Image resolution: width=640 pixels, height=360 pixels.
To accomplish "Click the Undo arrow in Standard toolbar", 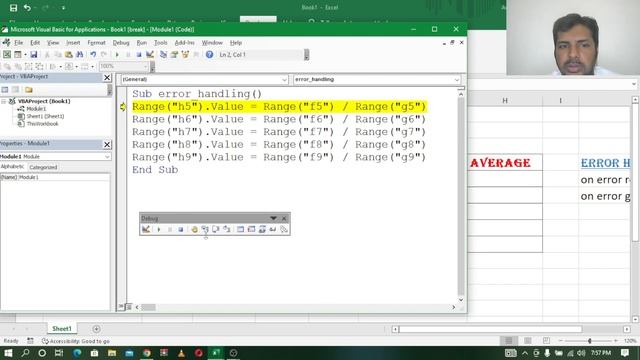I will tap(93, 54).
